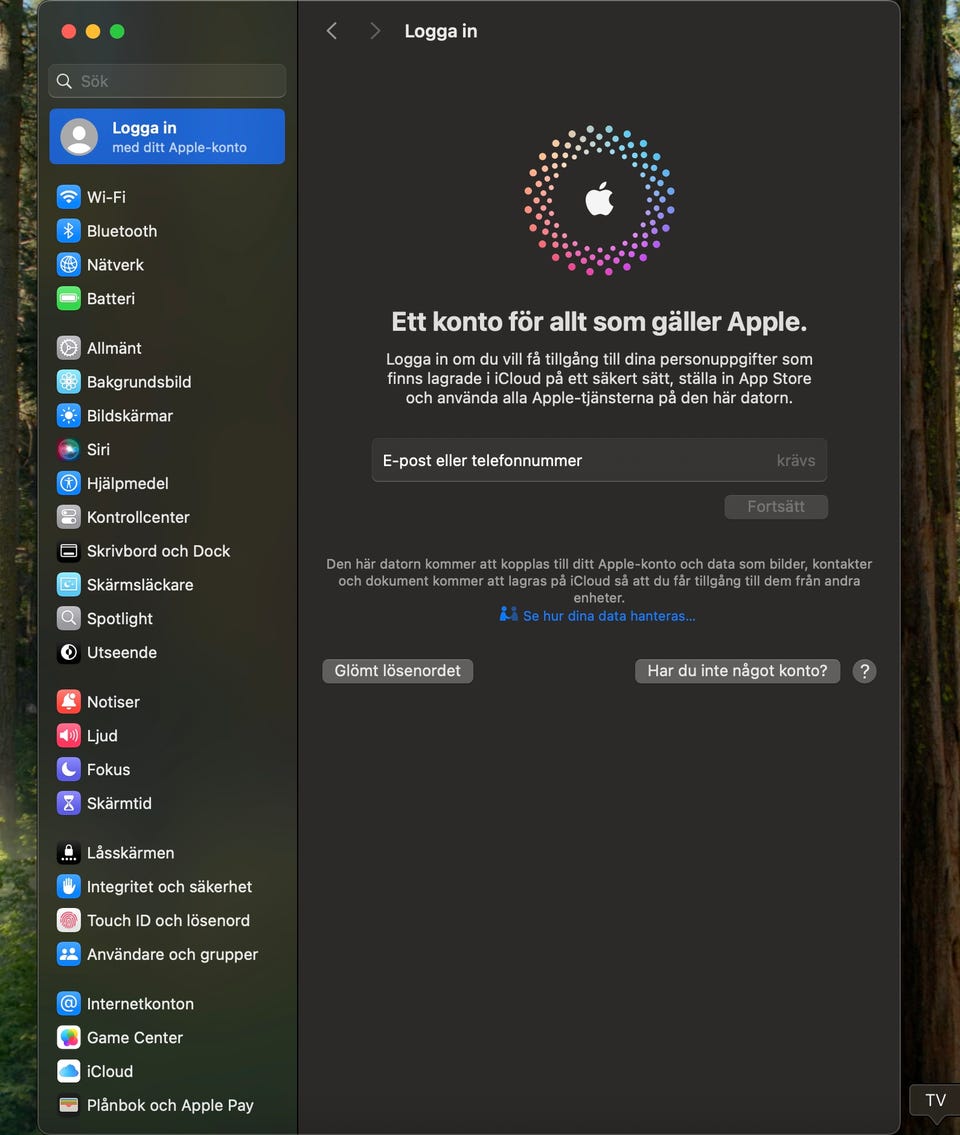Click 'Har du inte något konto?' button
The width and height of the screenshot is (960, 1135).
[737, 671]
